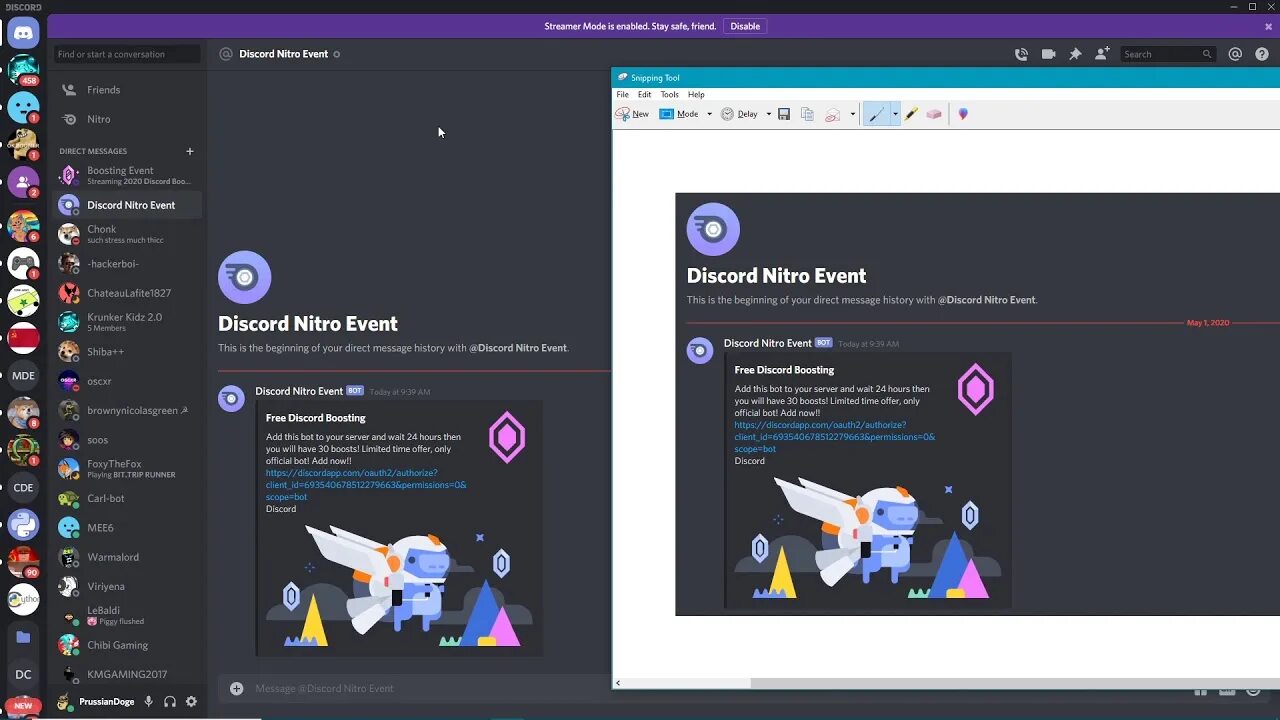Open FoxyTheFox direct message

click(127, 469)
